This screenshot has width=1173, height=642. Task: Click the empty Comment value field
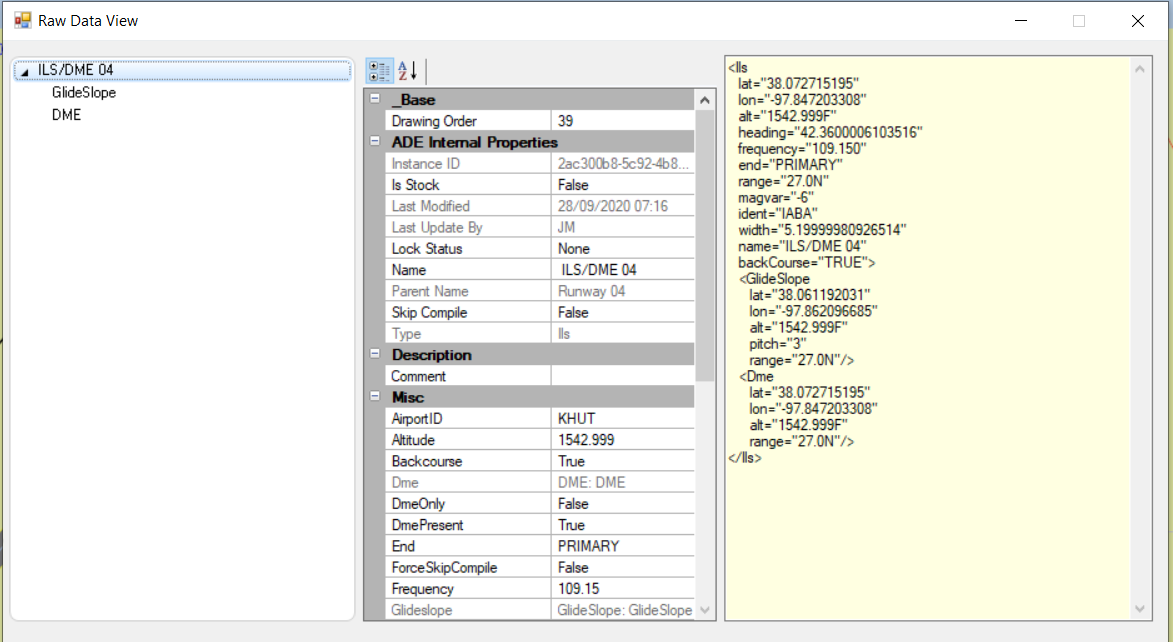point(622,376)
